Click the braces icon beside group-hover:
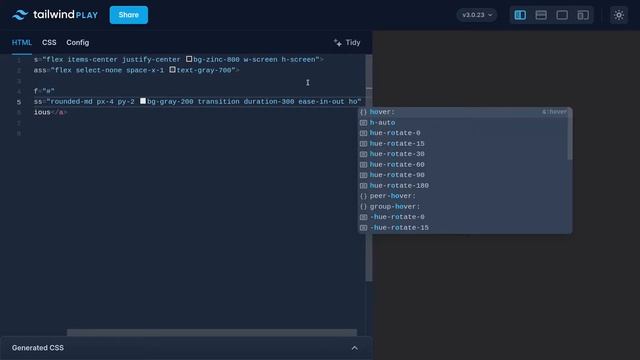This screenshot has height=360, width=640. point(363,207)
